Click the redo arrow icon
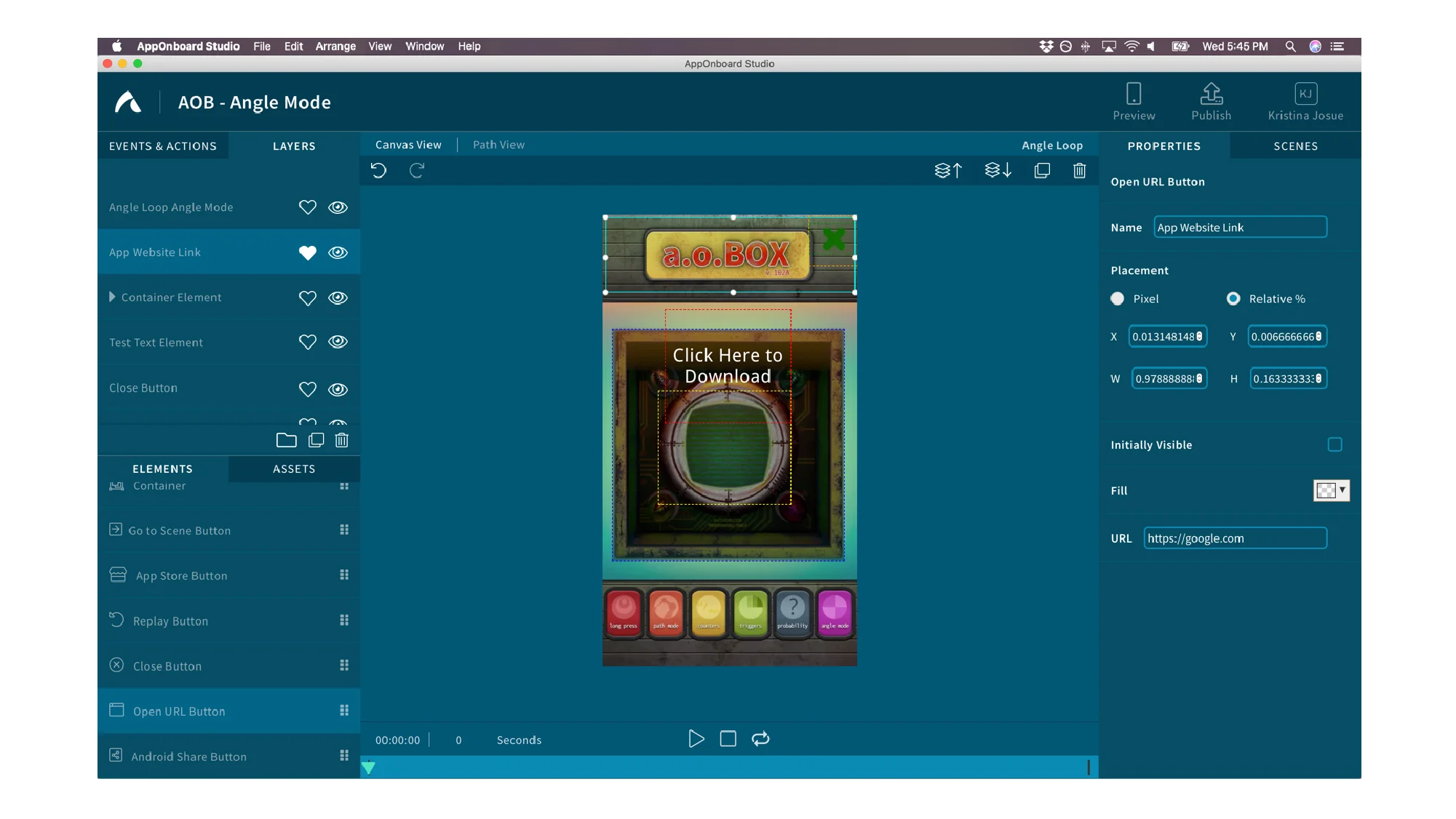 [x=417, y=170]
